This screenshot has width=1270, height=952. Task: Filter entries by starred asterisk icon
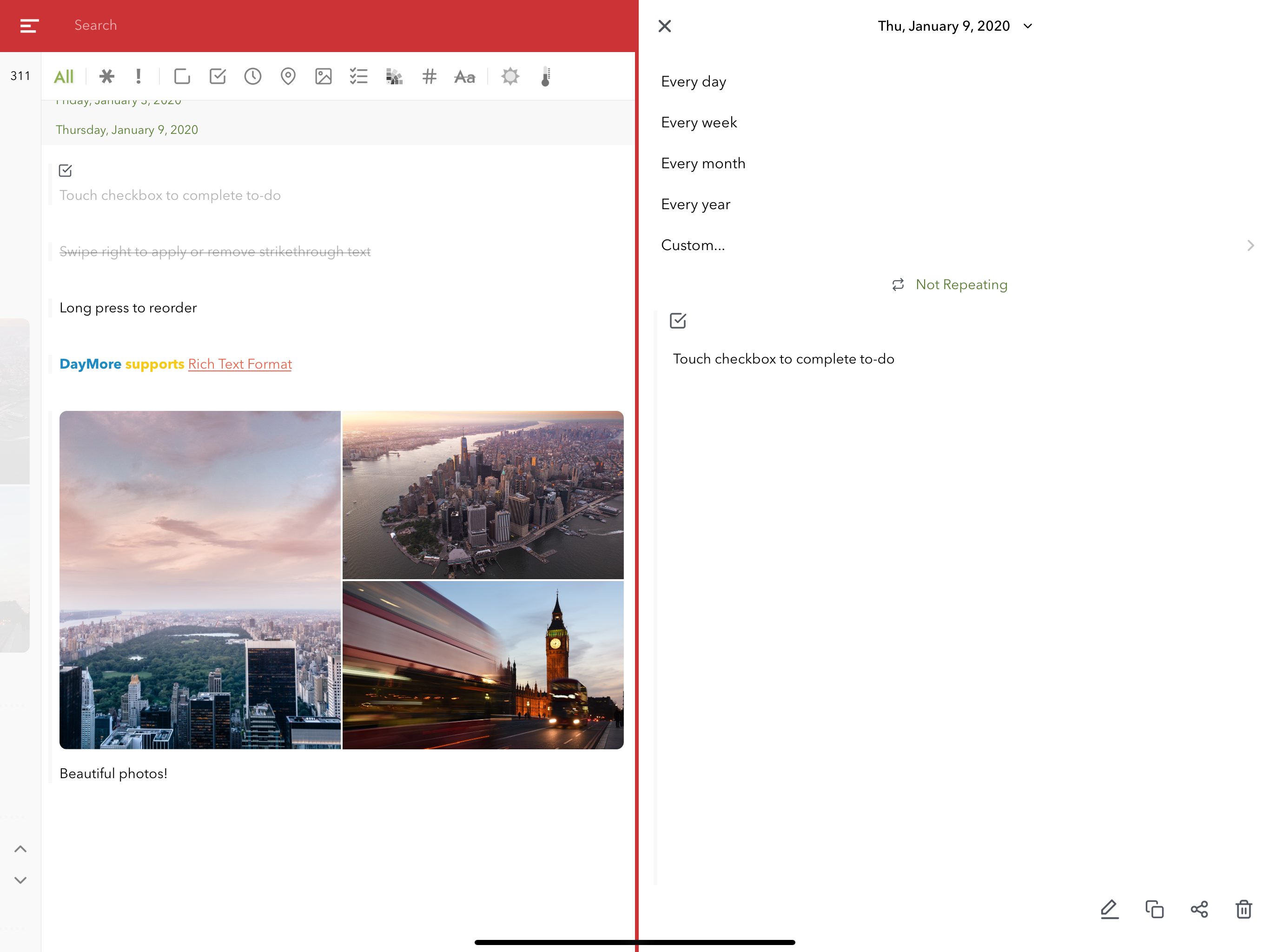[107, 76]
